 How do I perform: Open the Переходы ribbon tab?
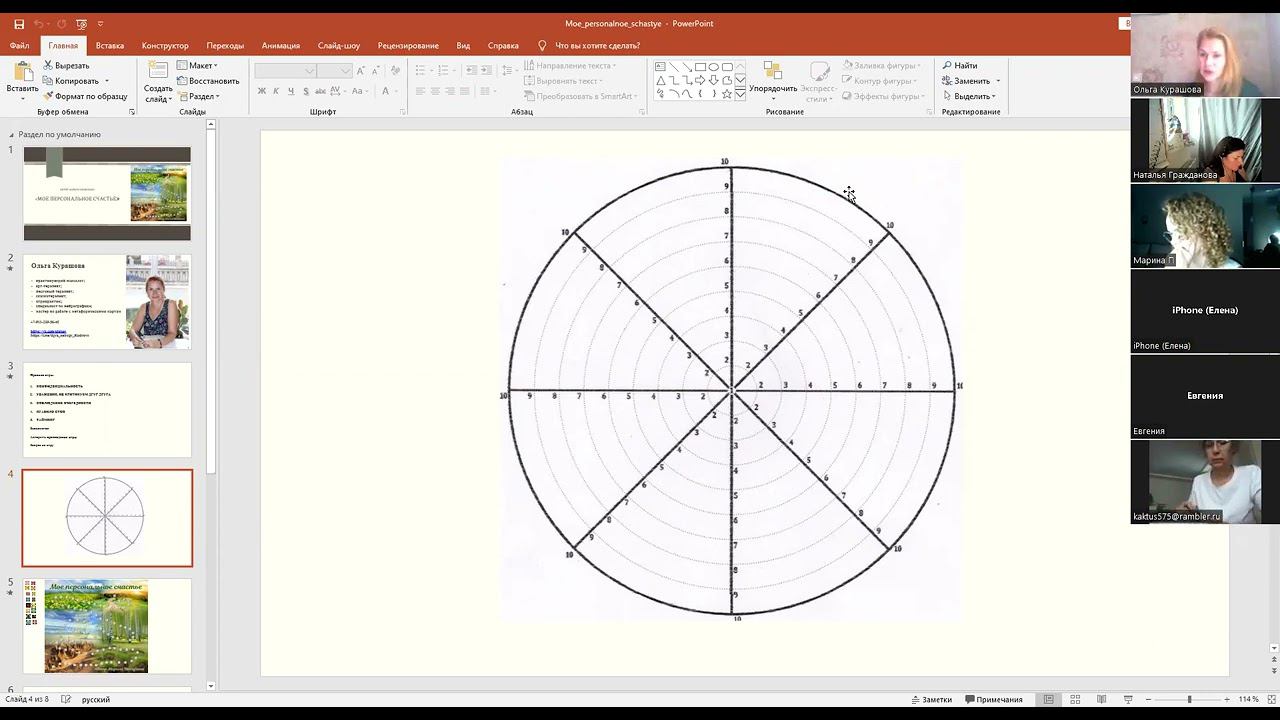click(225, 45)
